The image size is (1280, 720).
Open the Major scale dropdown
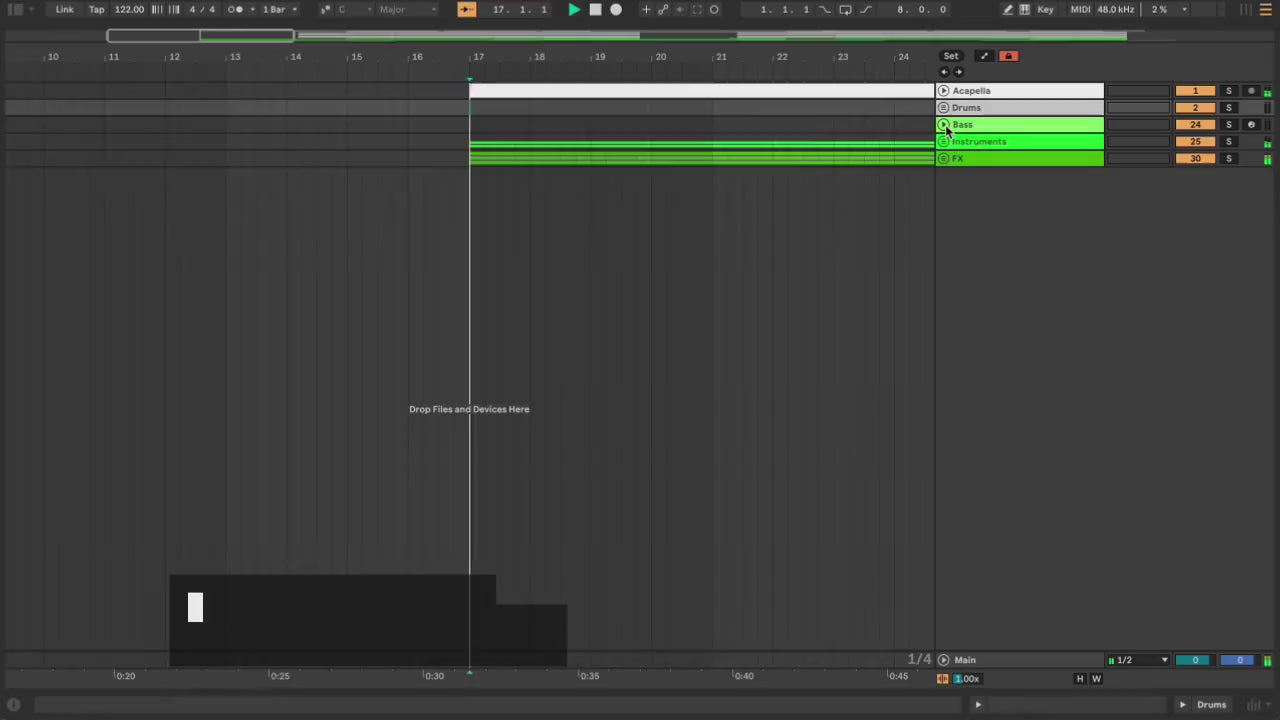[x=407, y=10]
